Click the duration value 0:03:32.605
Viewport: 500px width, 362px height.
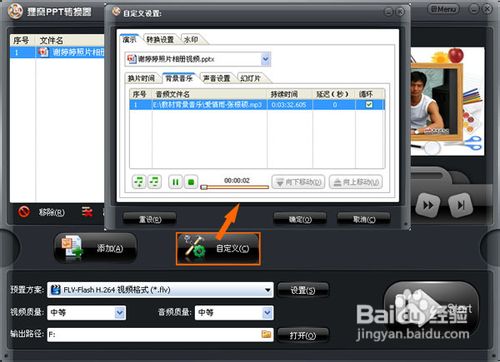click(289, 105)
